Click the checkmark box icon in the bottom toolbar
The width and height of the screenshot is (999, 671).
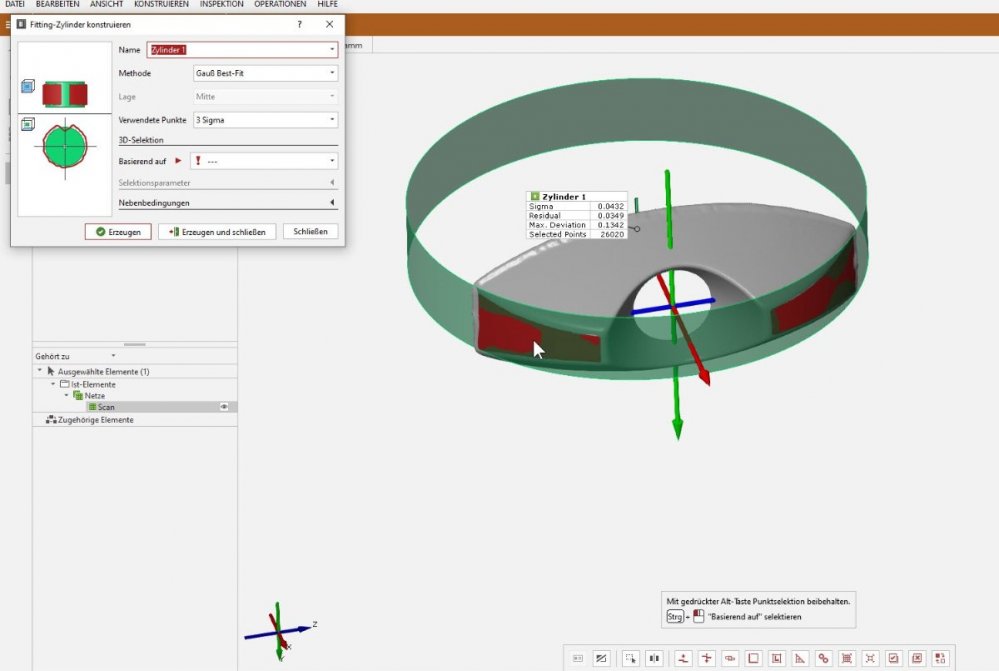893,658
